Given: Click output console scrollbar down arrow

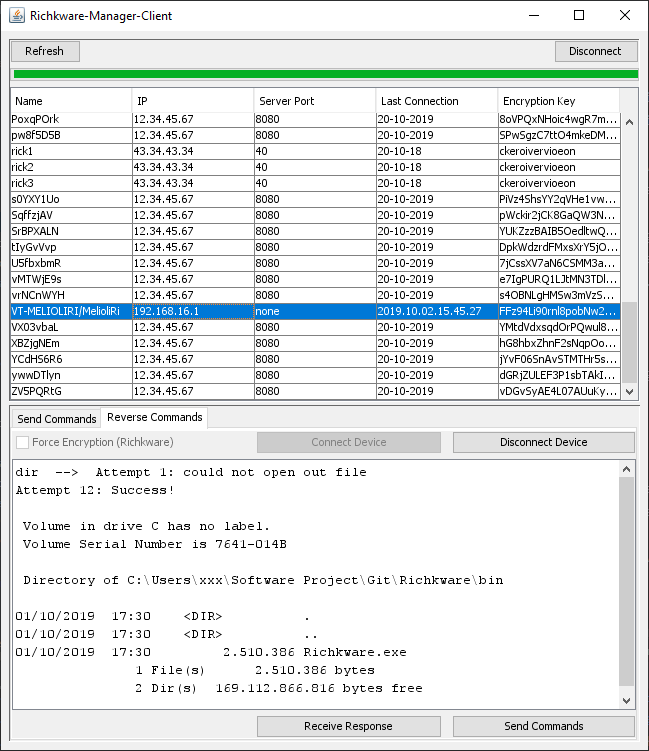Looking at the screenshot, I should click(626, 701).
